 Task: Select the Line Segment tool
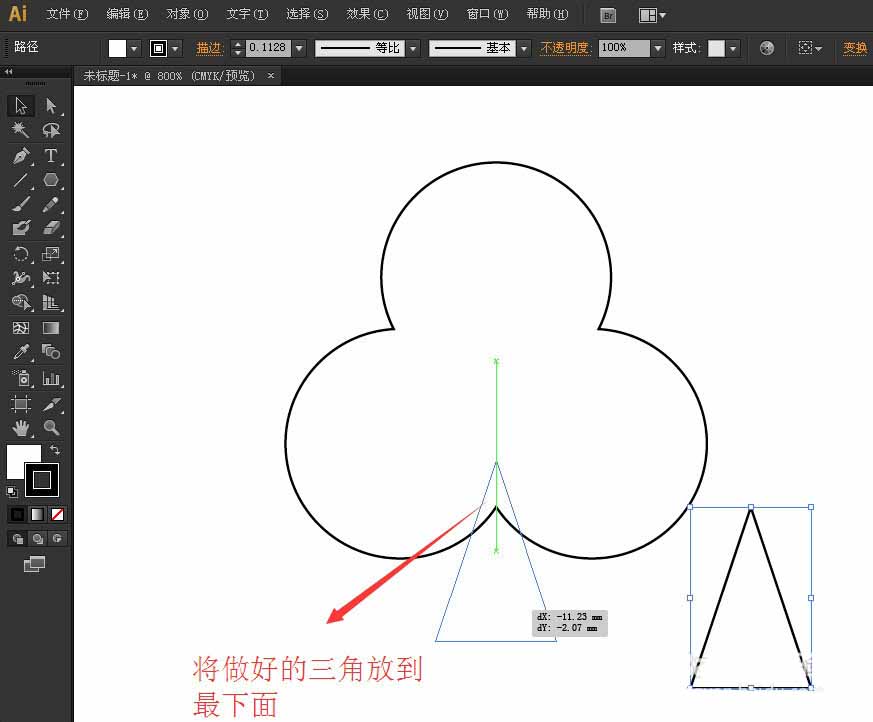click(21, 180)
